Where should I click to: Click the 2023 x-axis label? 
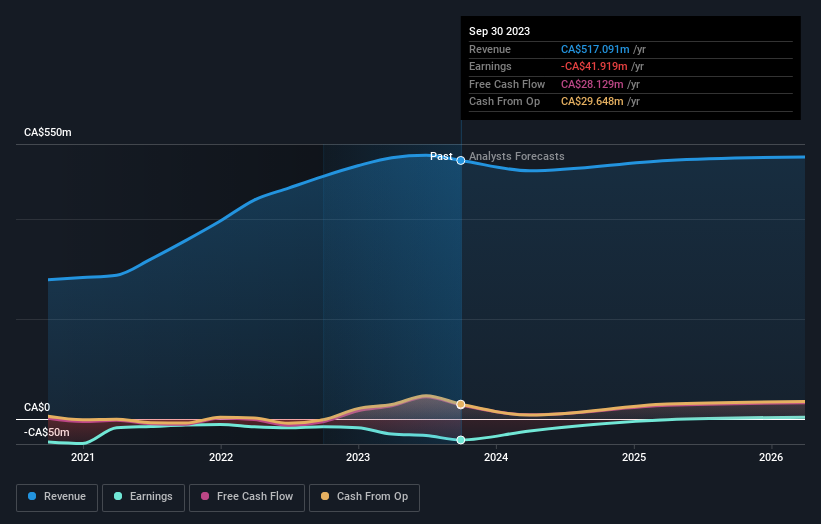click(358, 457)
